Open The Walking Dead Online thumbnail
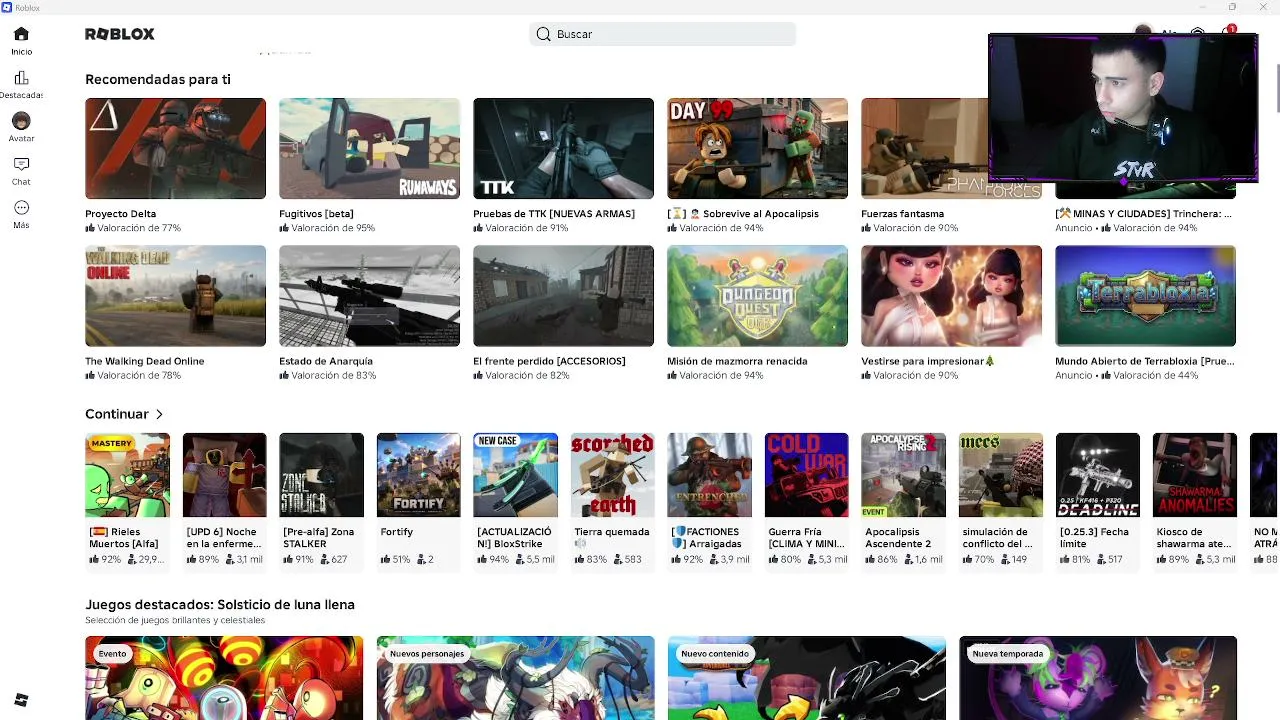 tap(175, 296)
